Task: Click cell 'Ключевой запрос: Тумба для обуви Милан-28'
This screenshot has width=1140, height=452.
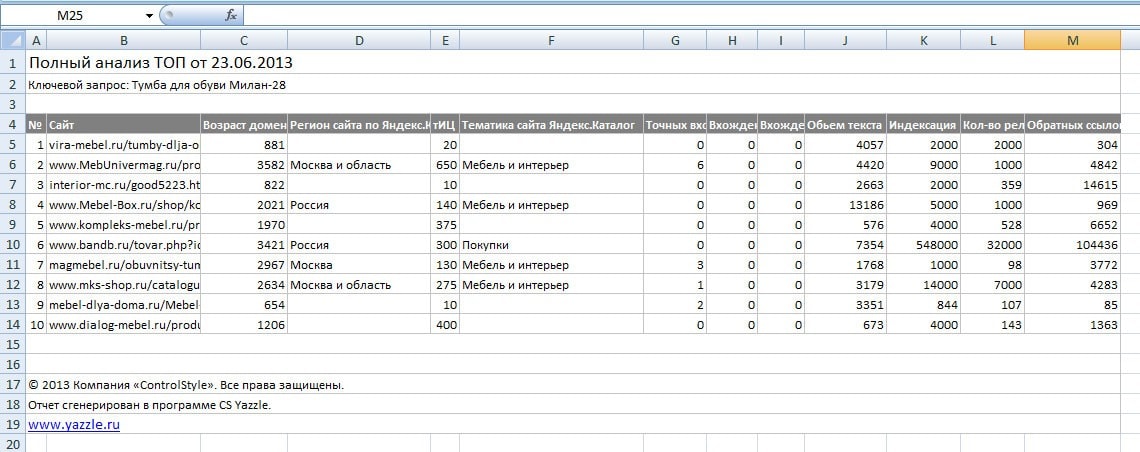Action: (157, 85)
